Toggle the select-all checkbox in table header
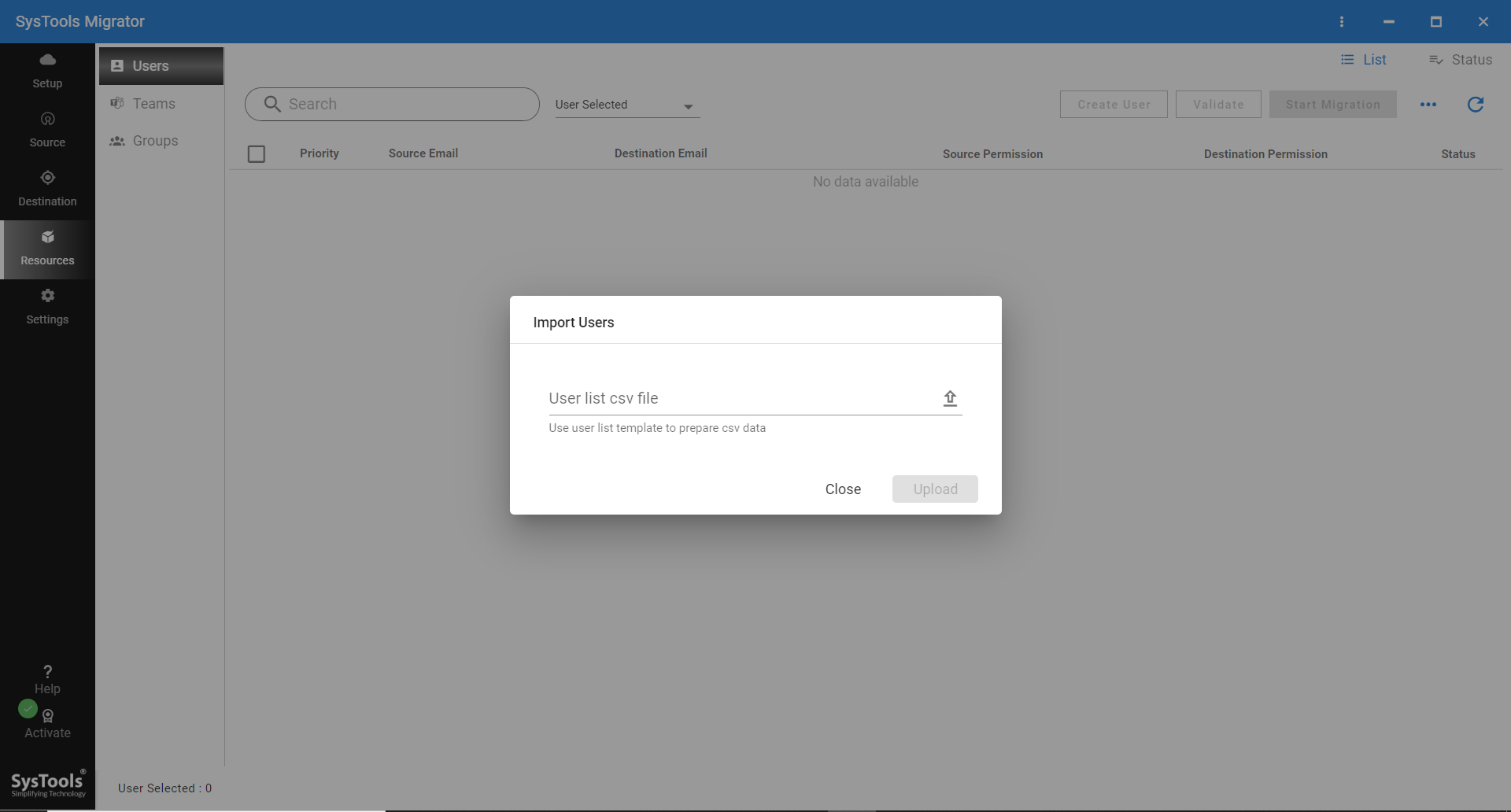This screenshot has width=1511, height=812. coord(257,154)
